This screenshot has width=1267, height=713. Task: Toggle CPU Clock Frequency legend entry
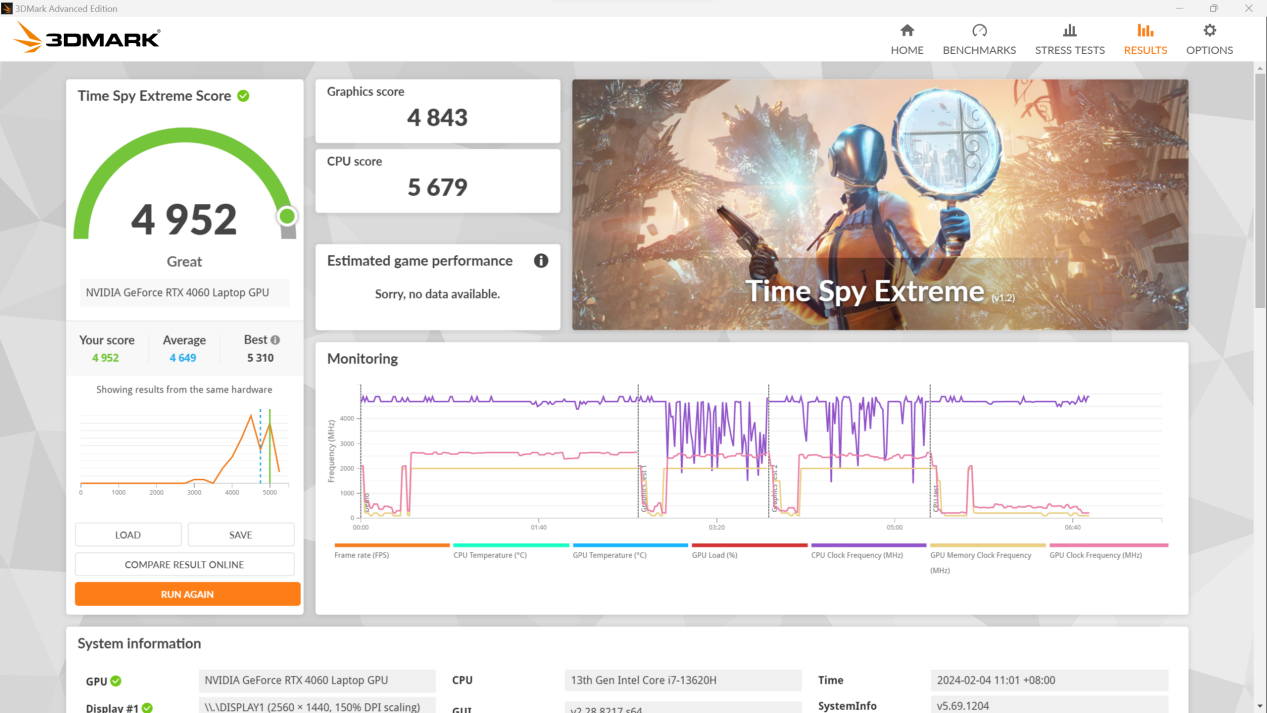pyautogui.click(x=868, y=551)
